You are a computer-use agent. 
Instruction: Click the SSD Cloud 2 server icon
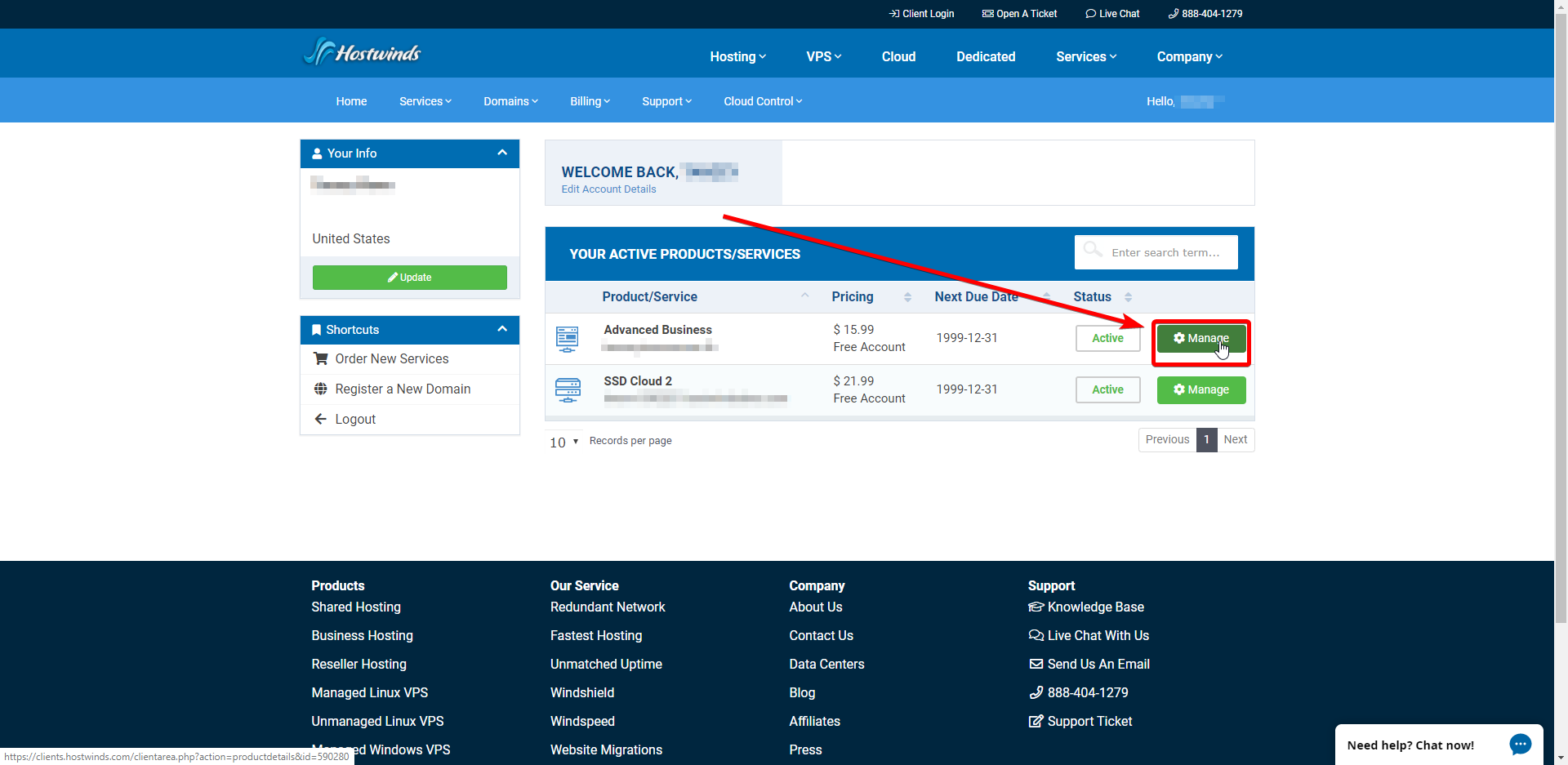[x=568, y=389]
